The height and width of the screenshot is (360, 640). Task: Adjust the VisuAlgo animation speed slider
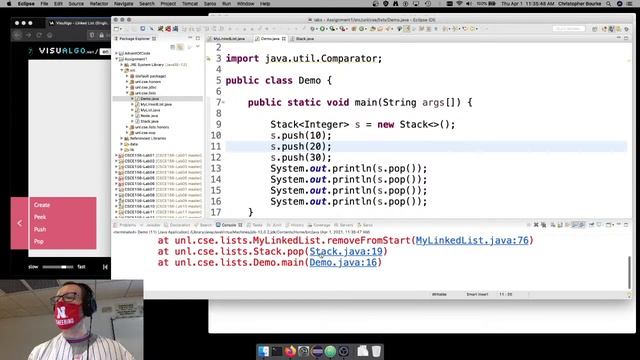tap(57, 267)
